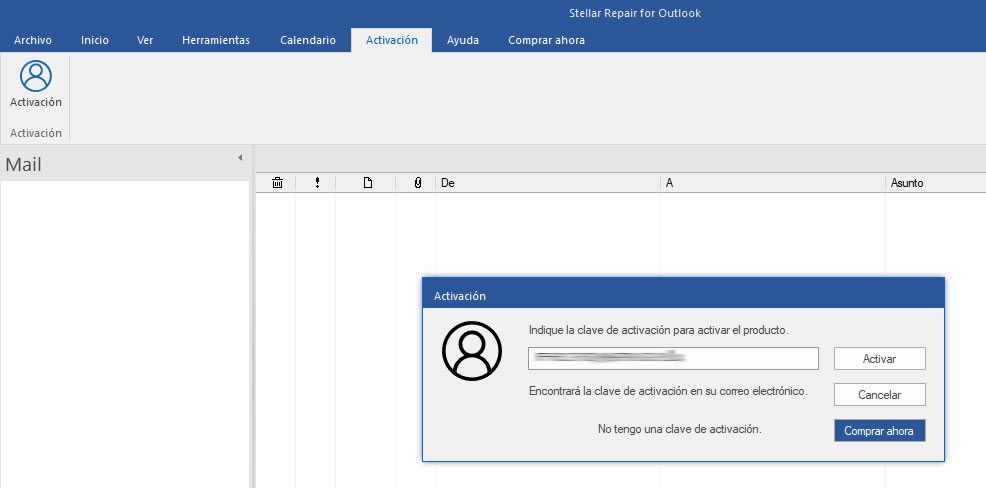Sort messages by the De column
986x488 pixels.
click(x=547, y=183)
